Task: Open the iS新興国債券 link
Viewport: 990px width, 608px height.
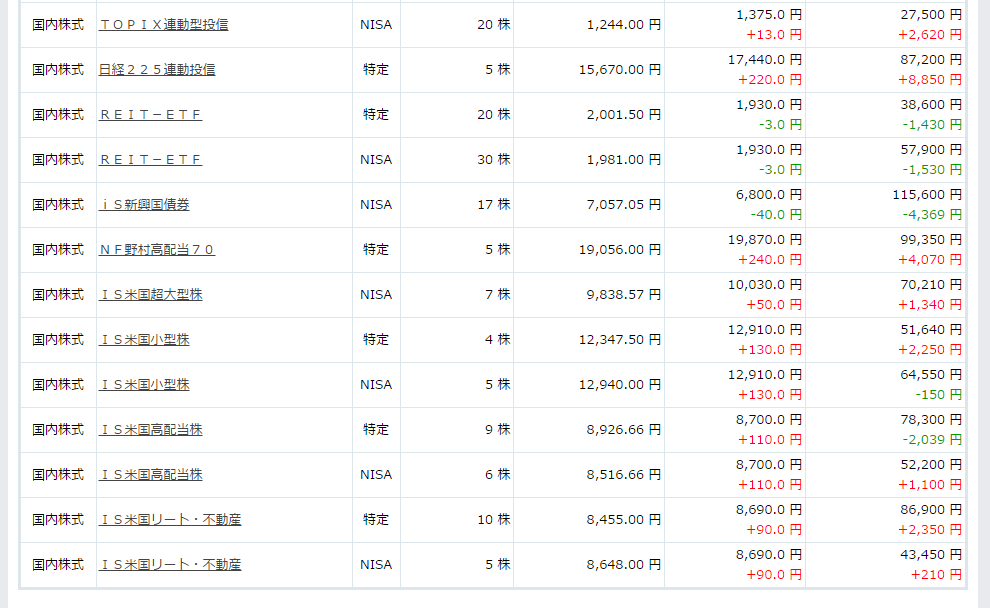Action: (144, 205)
